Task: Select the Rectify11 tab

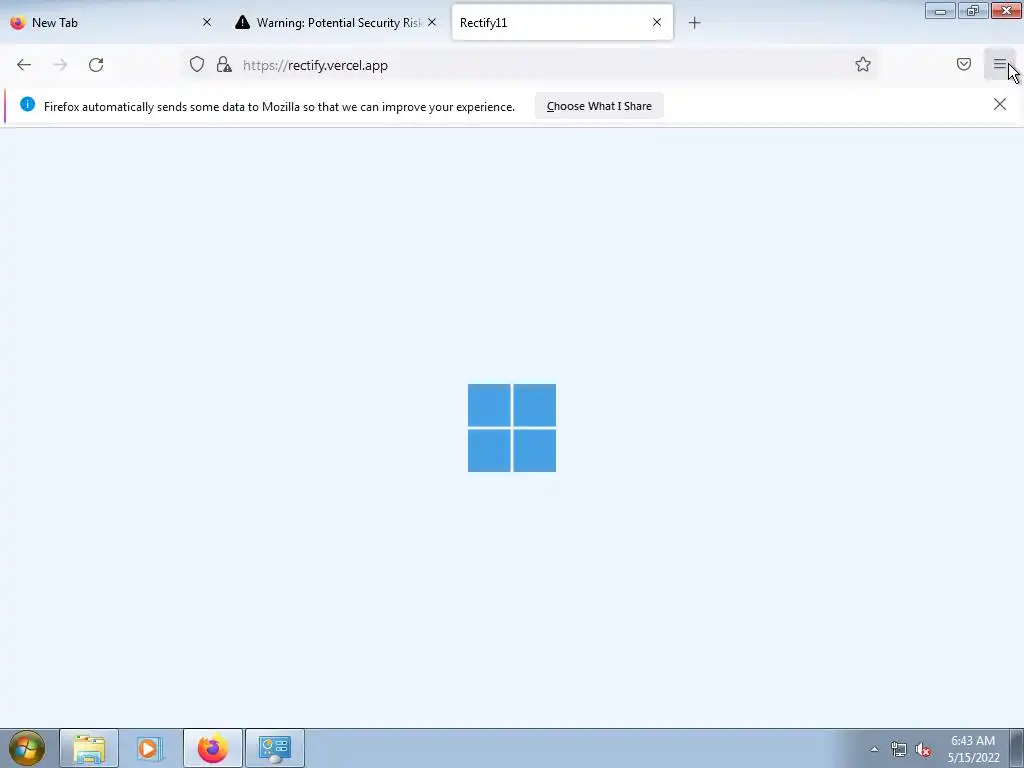Action: 562,22
